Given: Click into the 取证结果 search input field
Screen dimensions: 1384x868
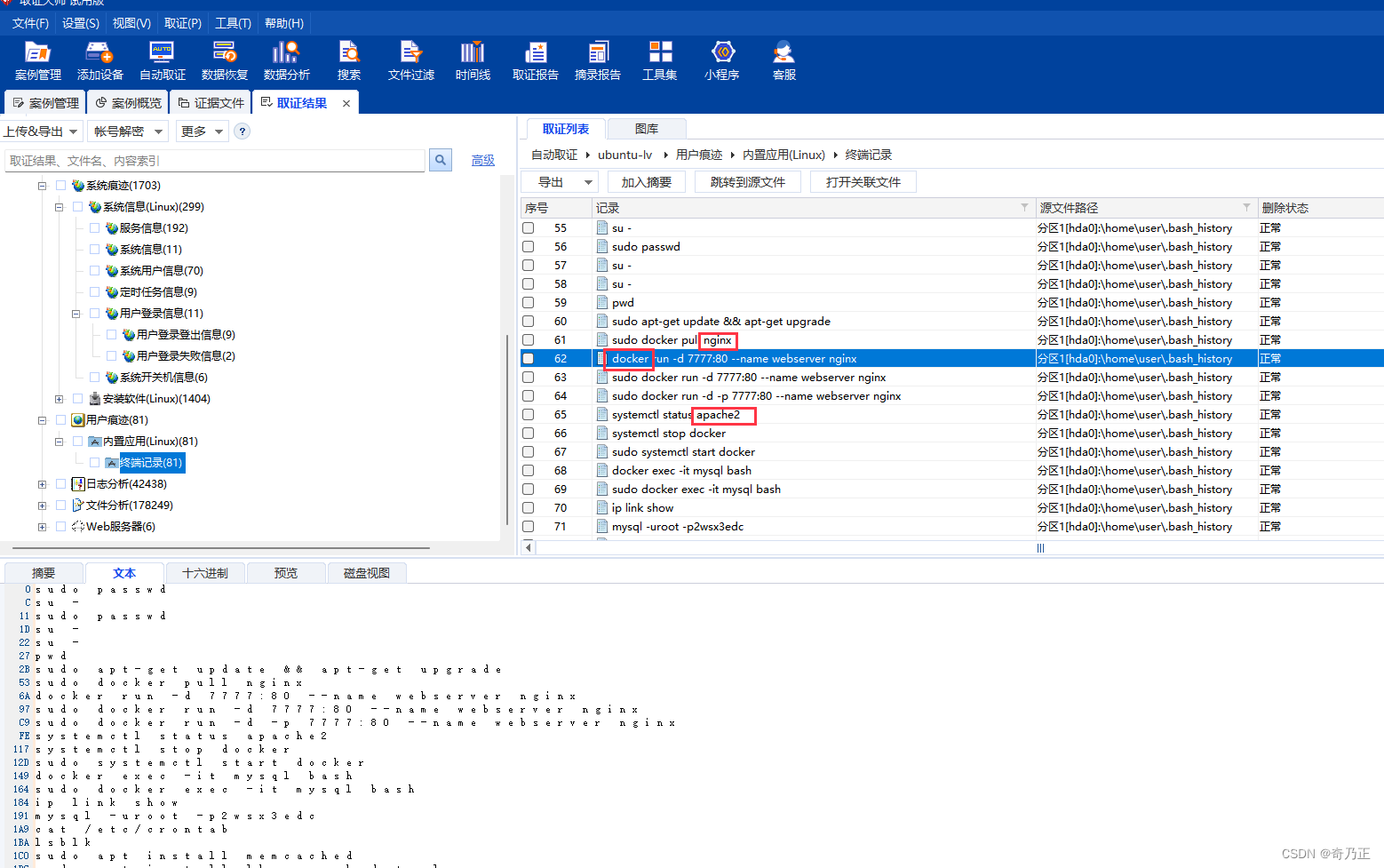Looking at the screenshot, I should pos(214,161).
